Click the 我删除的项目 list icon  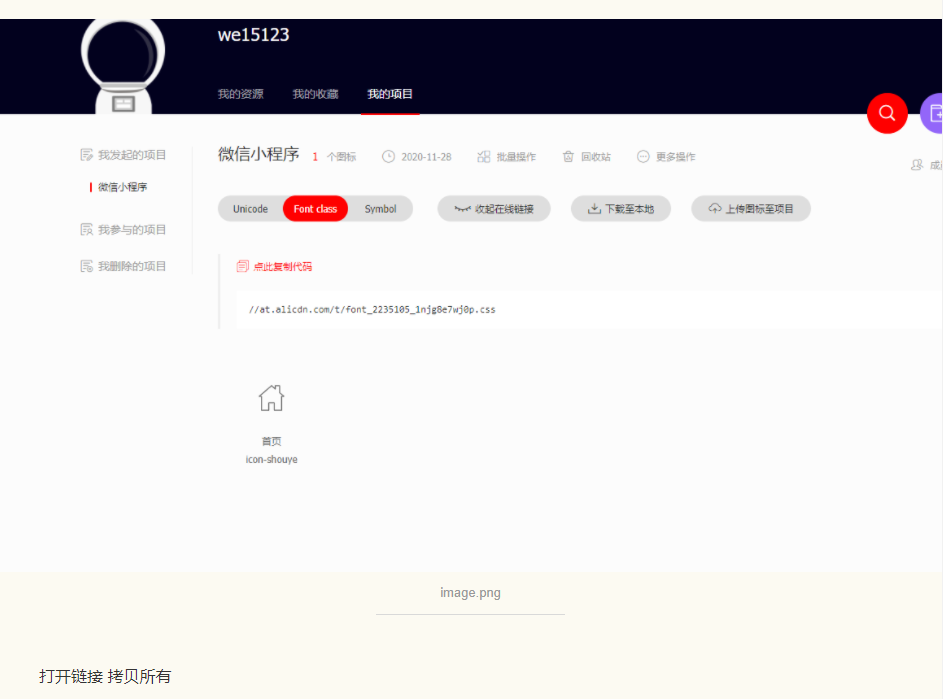coord(87,266)
